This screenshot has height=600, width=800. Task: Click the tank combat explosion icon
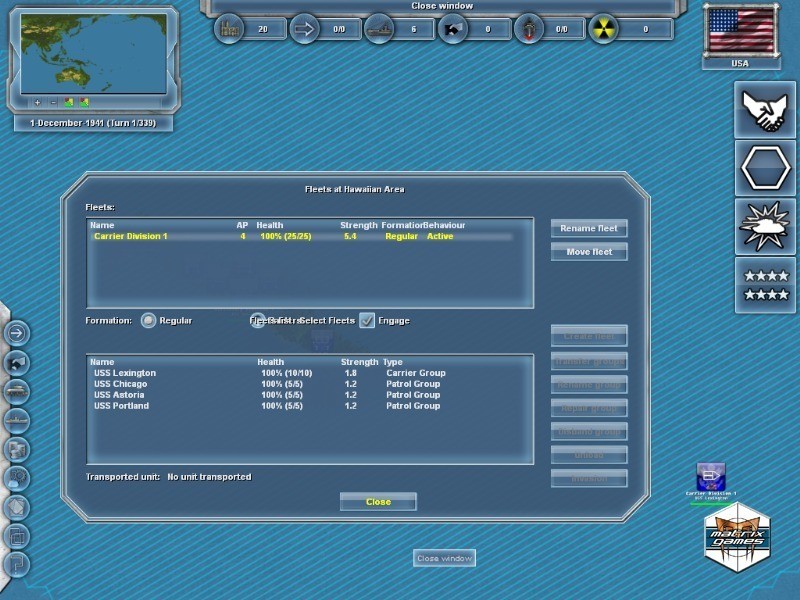click(x=765, y=226)
